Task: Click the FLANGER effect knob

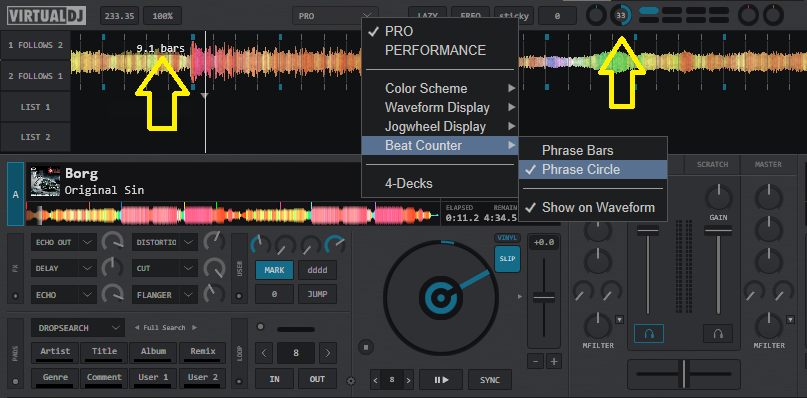Action: [x=214, y=294]
